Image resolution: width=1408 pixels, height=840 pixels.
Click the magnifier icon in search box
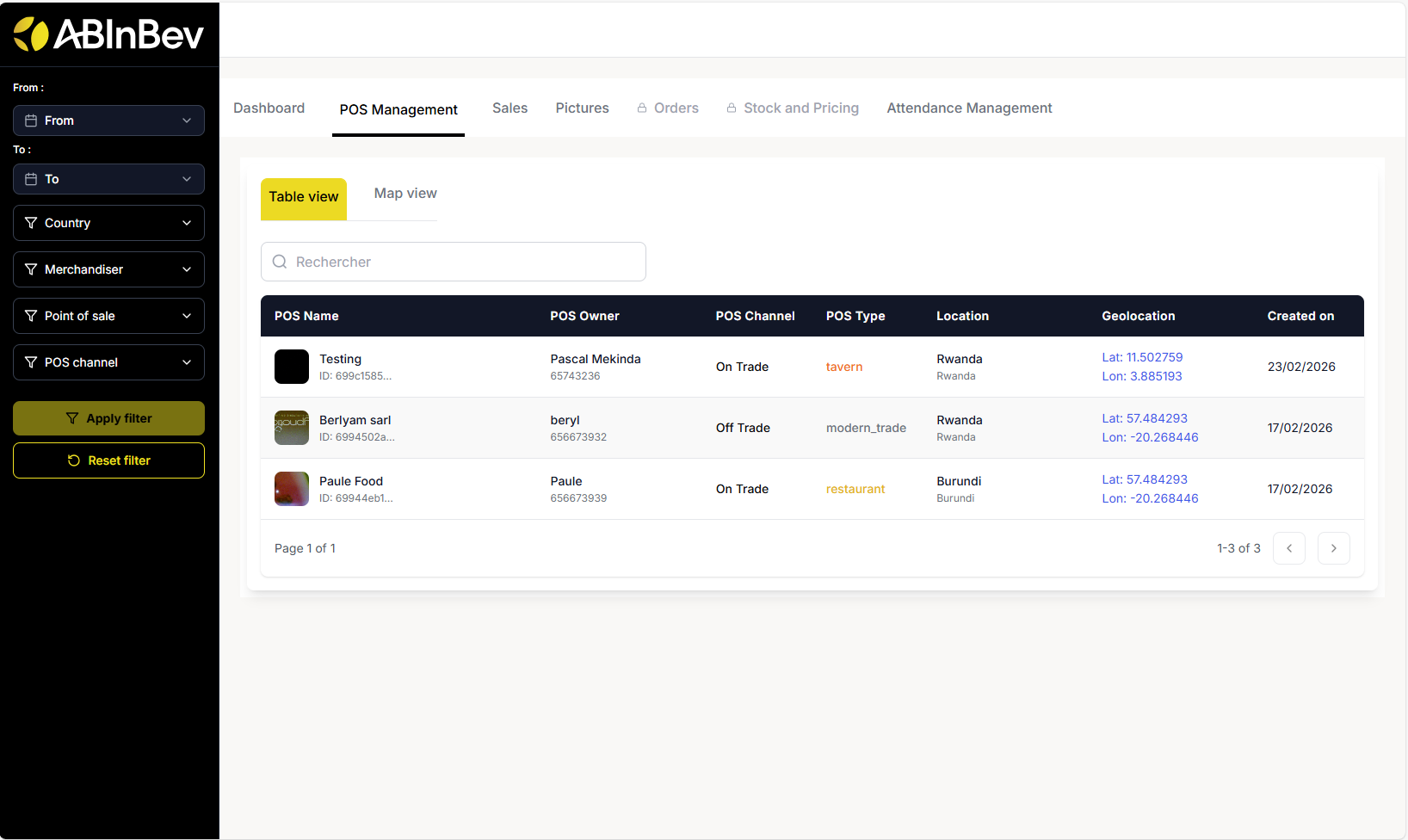[x=280, y=262]
